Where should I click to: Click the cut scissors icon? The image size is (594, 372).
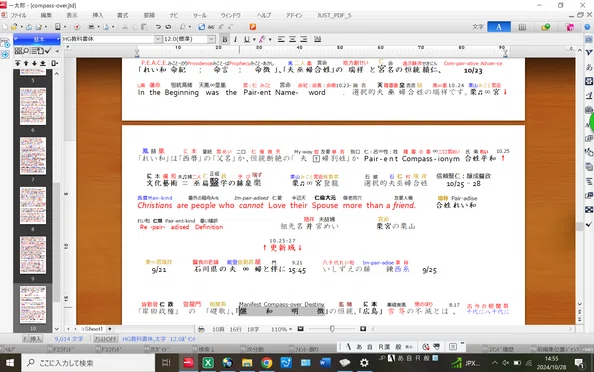pyautogui.click(x=125, y=27)
